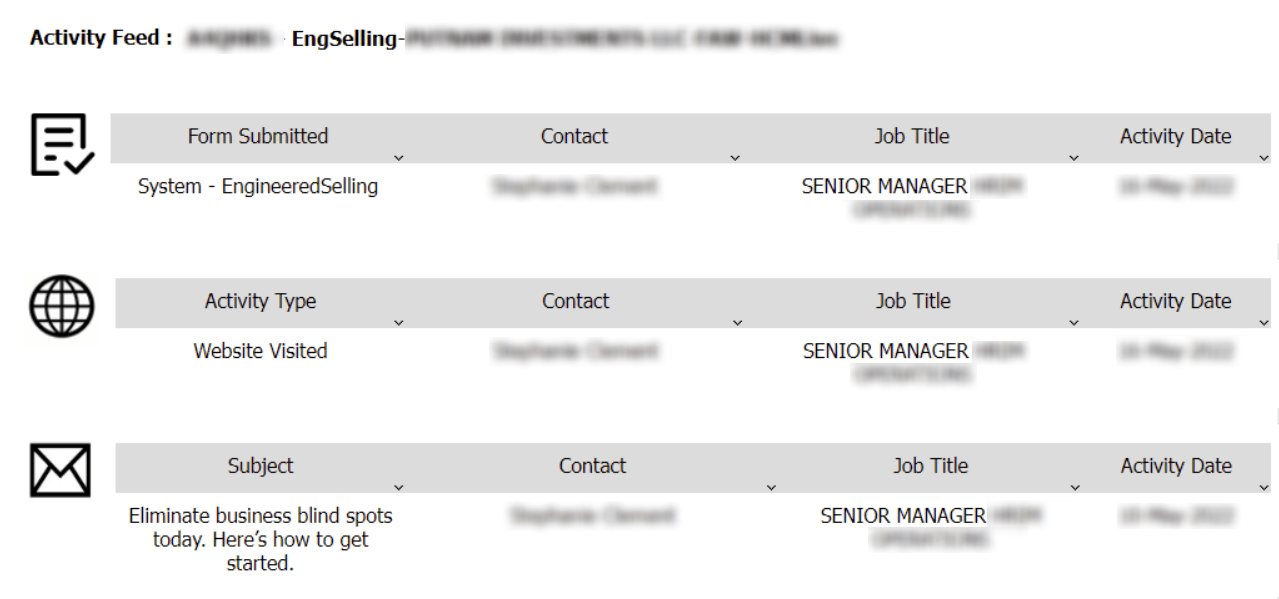Open the email envelope activity icon
This screenshot has height=599, width=1279.
tap(58, 467)
